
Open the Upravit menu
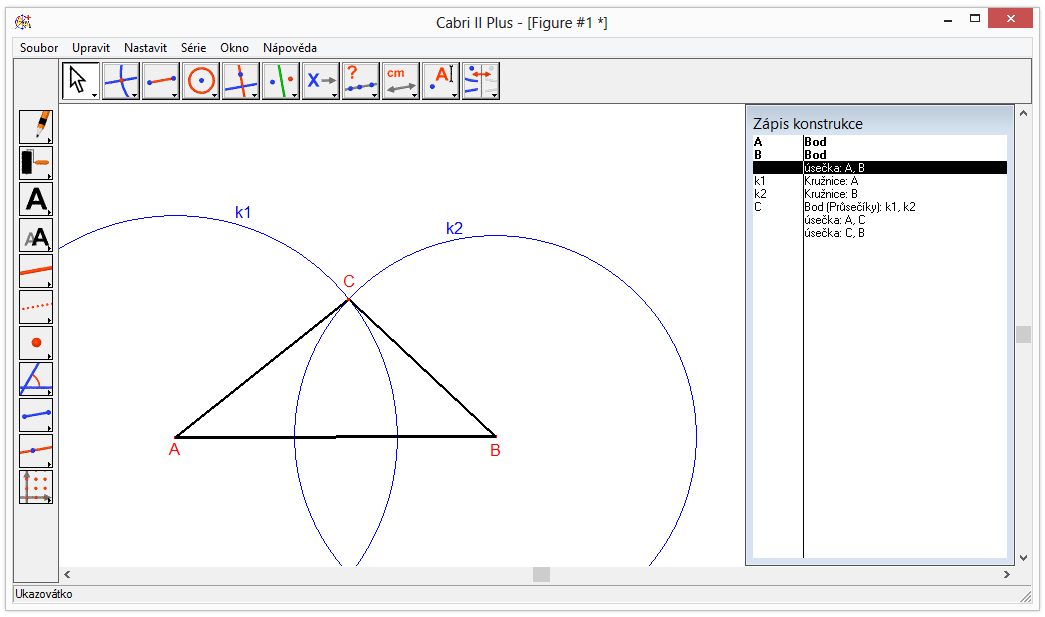91,48
